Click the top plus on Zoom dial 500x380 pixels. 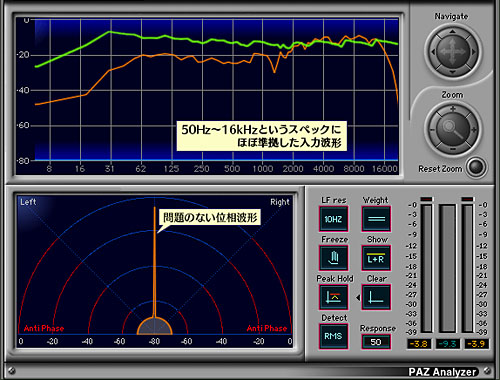click(453, 109)
